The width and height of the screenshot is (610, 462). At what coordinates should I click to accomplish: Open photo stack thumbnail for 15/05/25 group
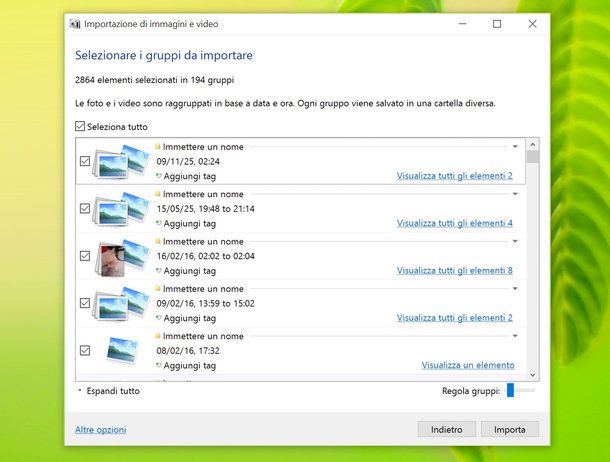coord(121,209)
